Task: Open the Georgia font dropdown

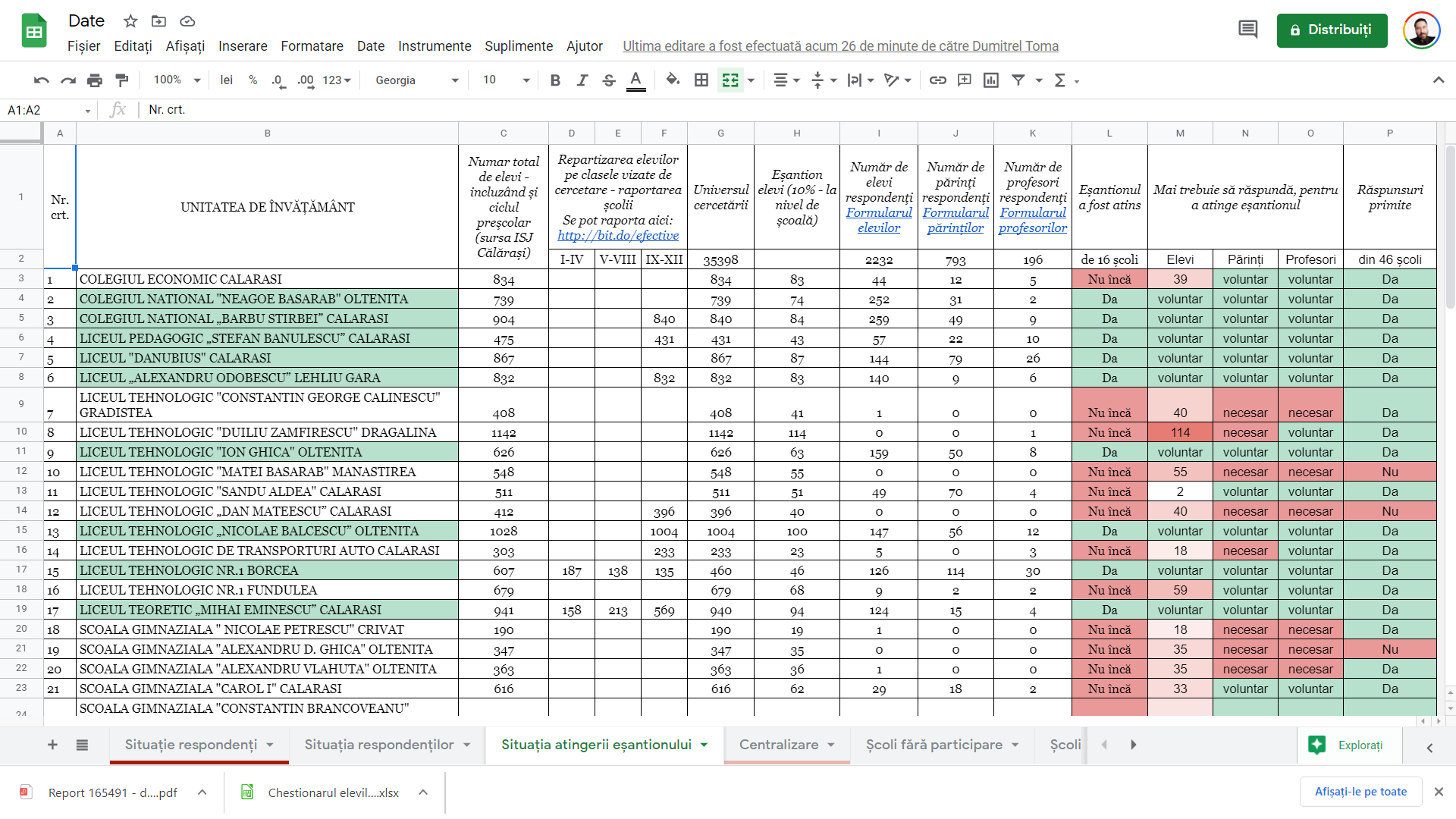Action: (417, 80)
